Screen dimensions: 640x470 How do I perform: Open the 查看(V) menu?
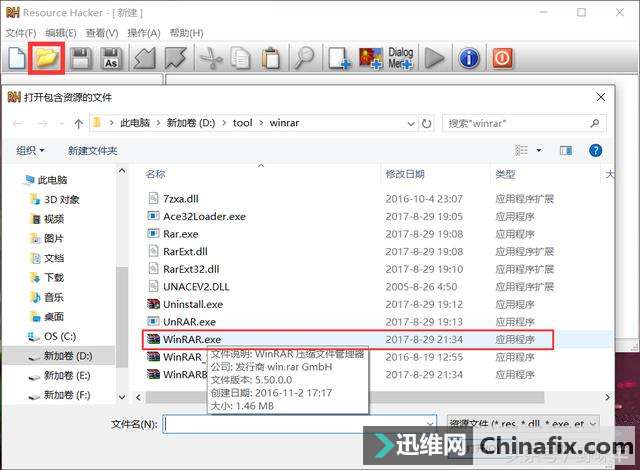click(102, 33)
